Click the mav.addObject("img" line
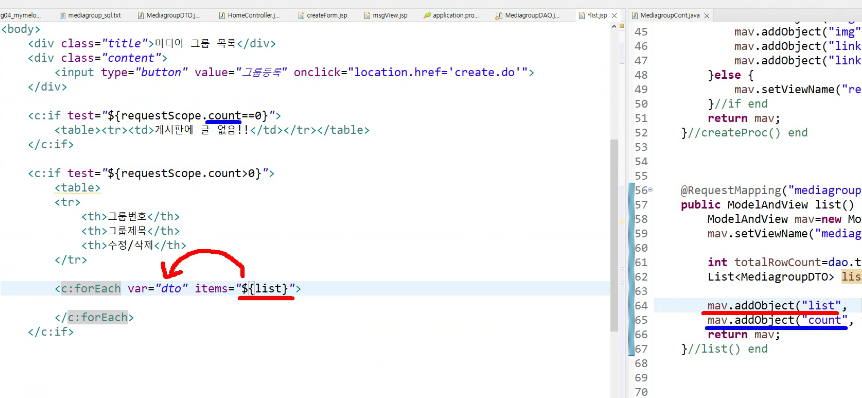862x398 pixels. tap(798, 32)
